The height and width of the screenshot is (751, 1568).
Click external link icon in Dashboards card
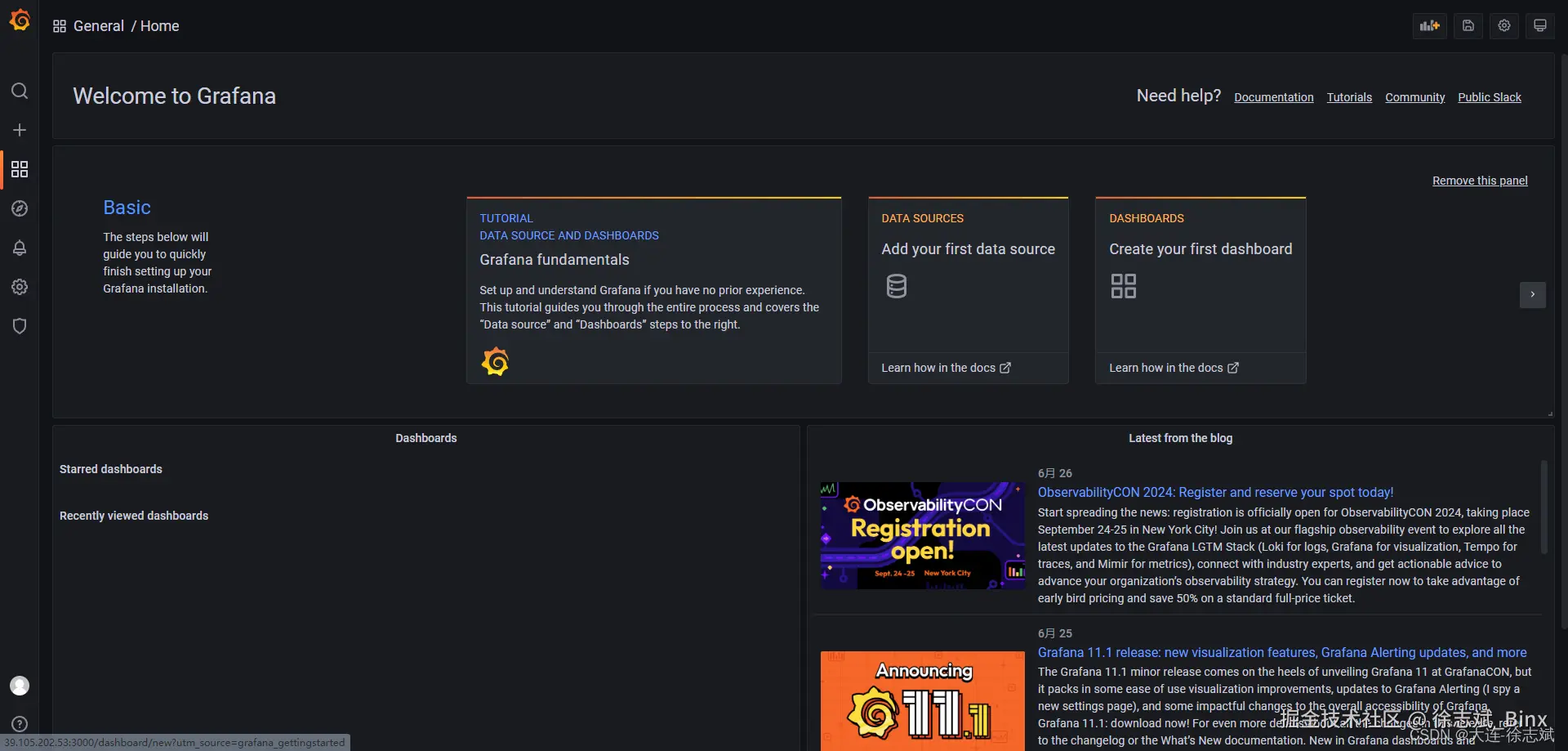coord(1233,368)
